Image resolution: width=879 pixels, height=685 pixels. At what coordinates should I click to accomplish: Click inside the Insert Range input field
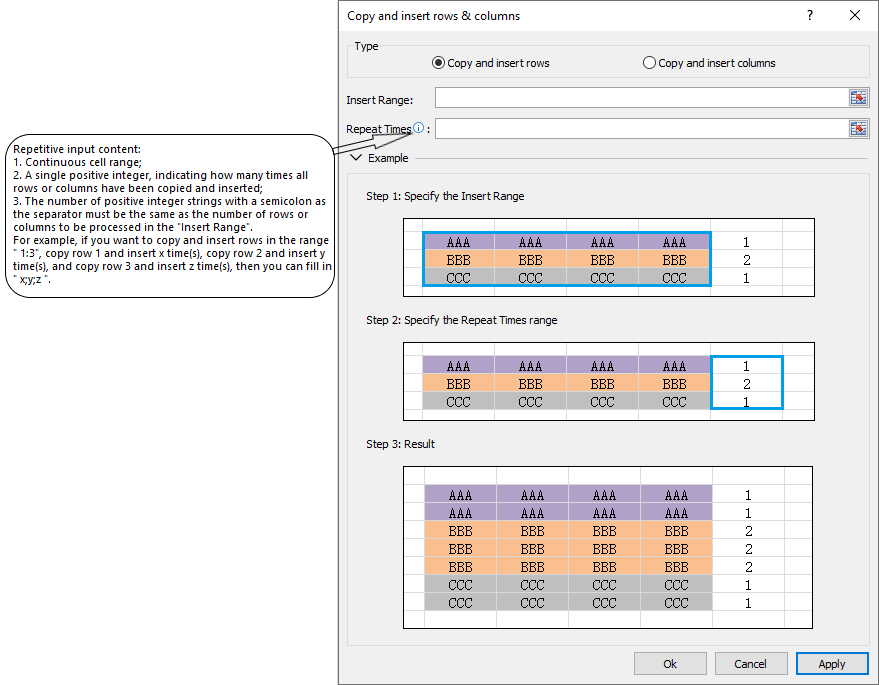640,97
